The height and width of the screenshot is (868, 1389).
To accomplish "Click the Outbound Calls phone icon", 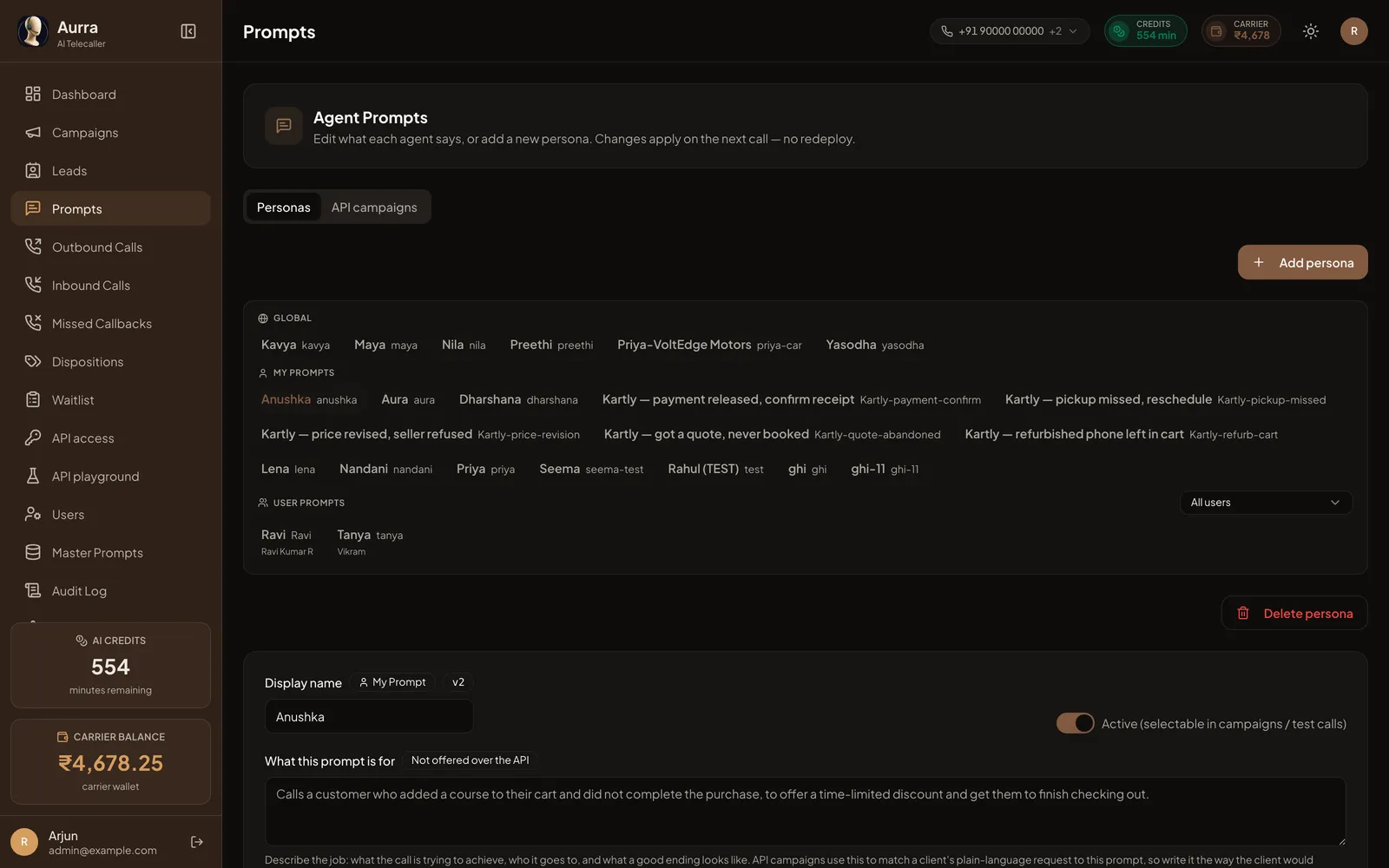I will click(33, 247).
